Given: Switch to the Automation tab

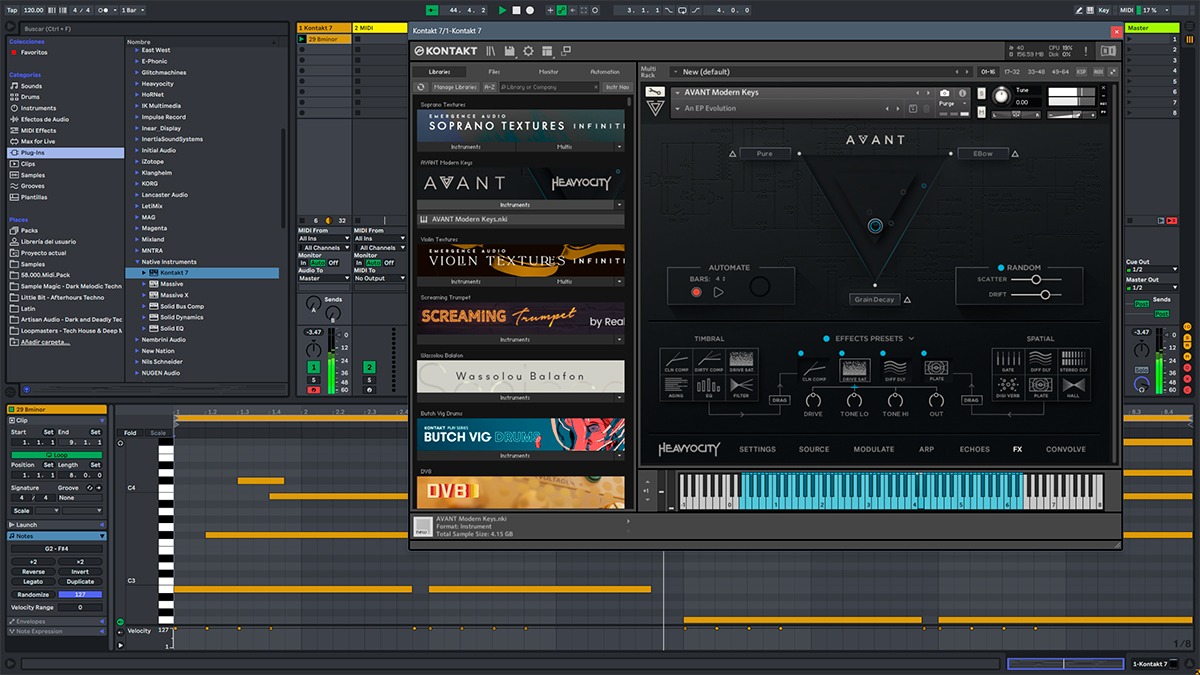Looking at the screenshot, I should (605, 72).
